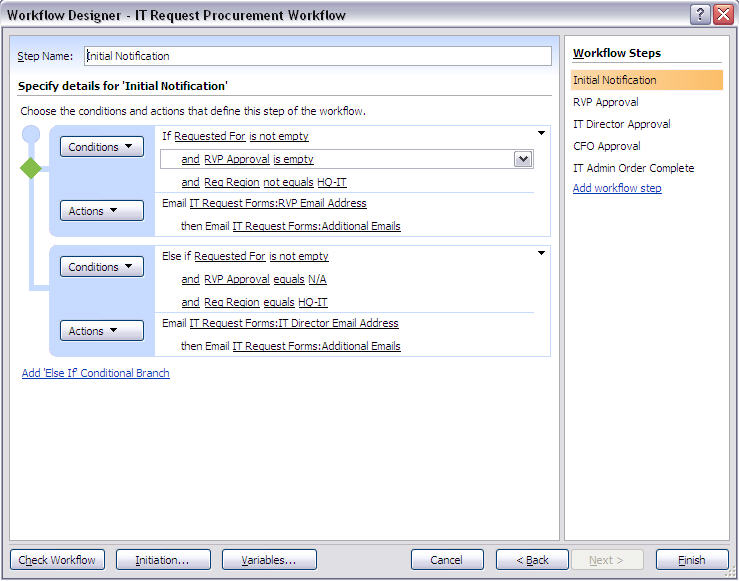Expand the Else-if branch options arrow

click(542, 253)
